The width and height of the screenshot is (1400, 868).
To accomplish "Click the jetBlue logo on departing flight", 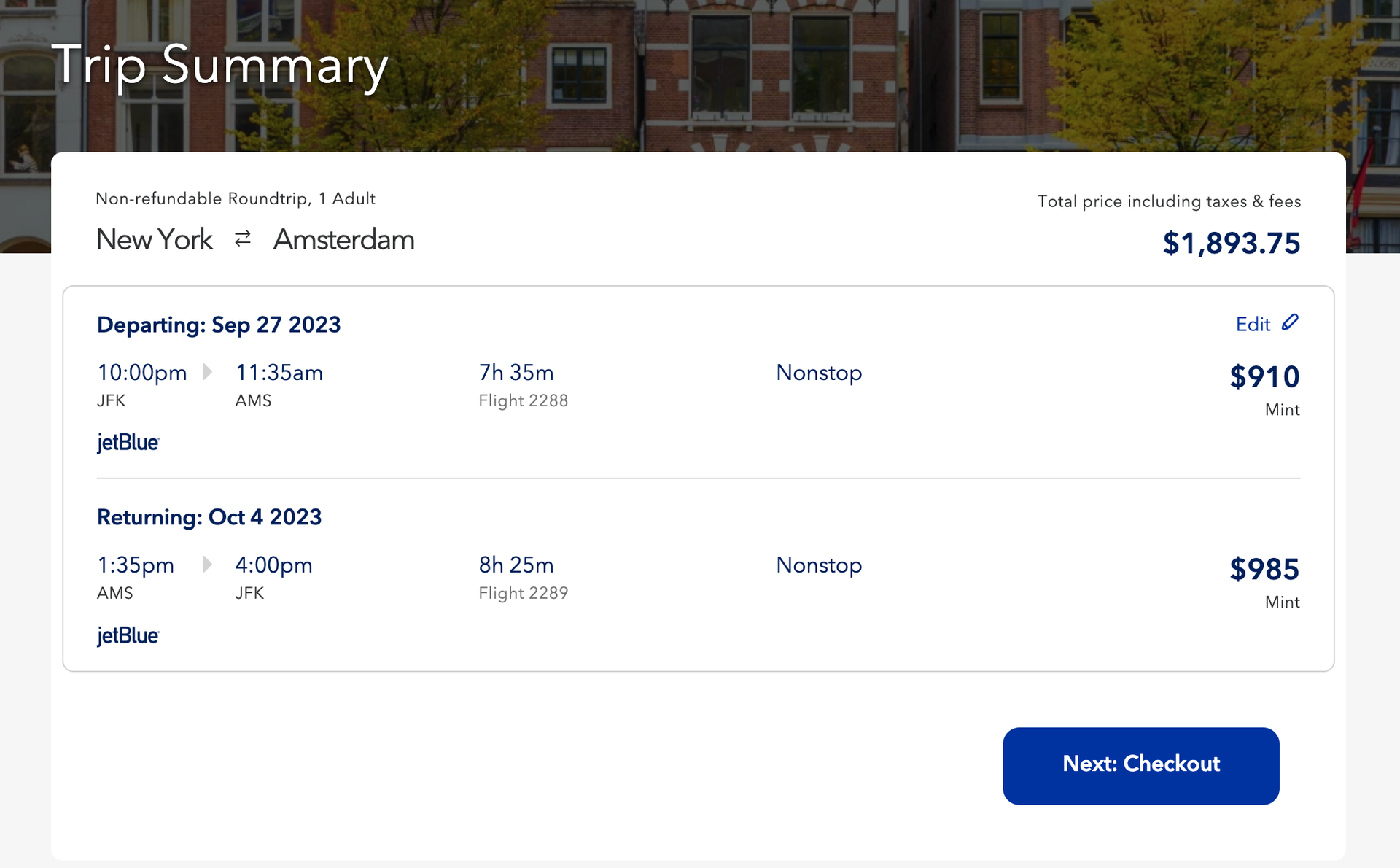I will tap(128, 443).
